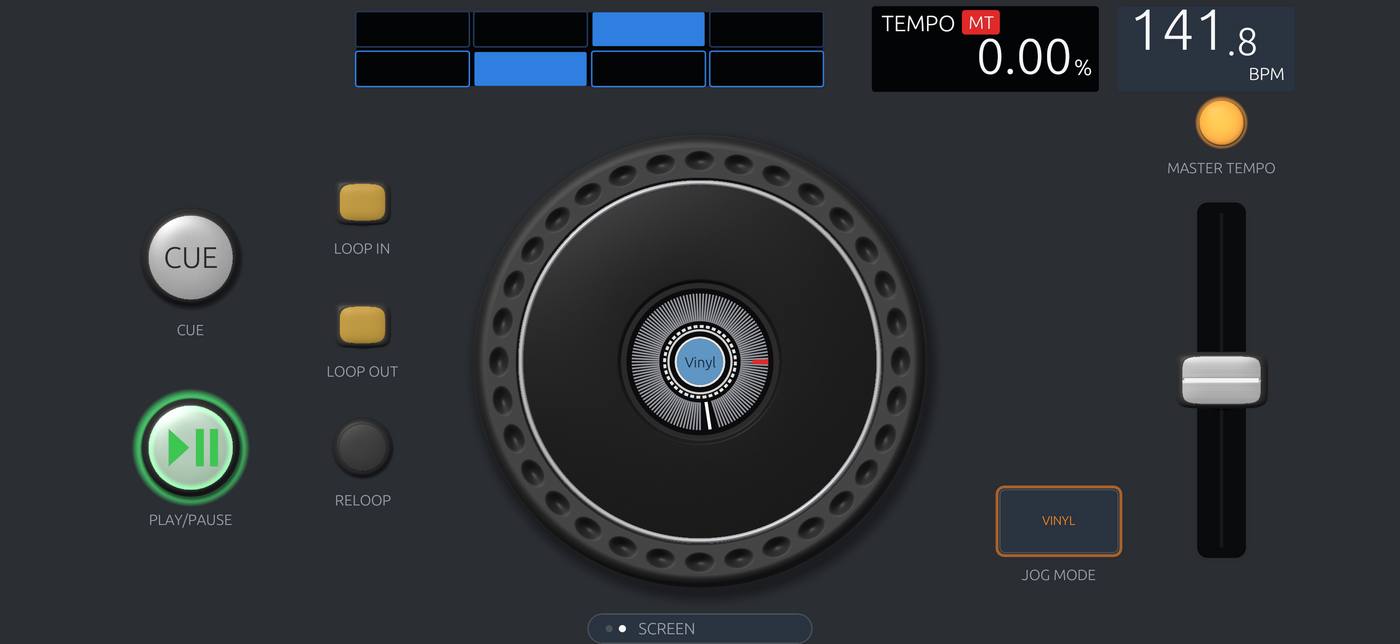Switch view with the SCREEN pager
This screenshot has width=1400, height=644.
pyautogui.click(x=699, y=628)
